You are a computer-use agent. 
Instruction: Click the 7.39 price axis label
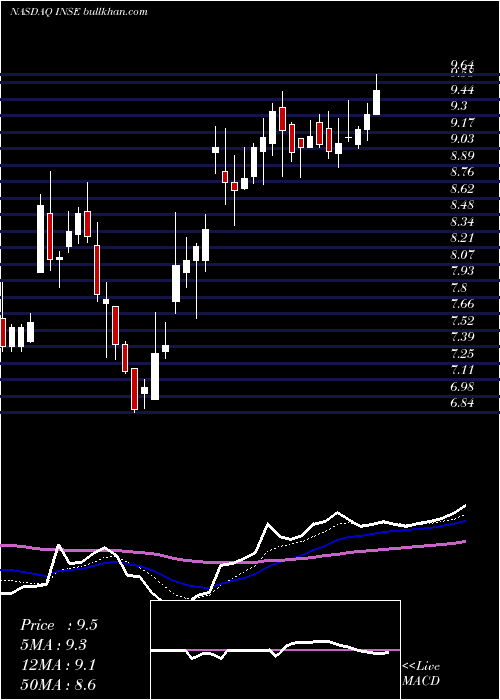tap(462, 337)
